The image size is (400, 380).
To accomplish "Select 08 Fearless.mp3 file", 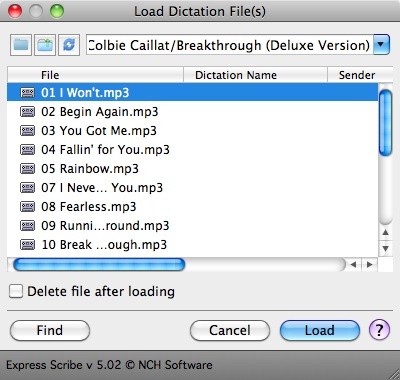I will tap(192, 206).
